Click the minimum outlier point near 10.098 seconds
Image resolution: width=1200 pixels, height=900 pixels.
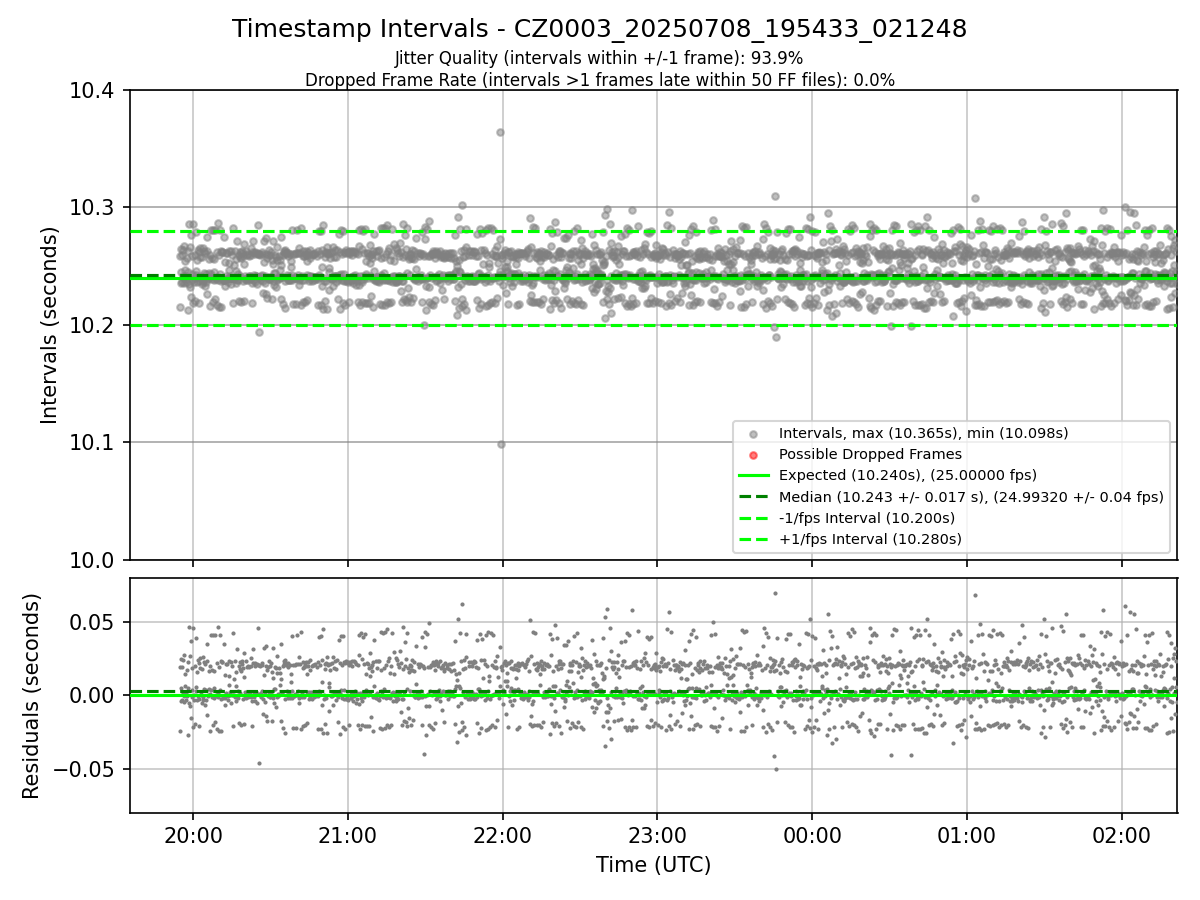click(x=501, y=444)
